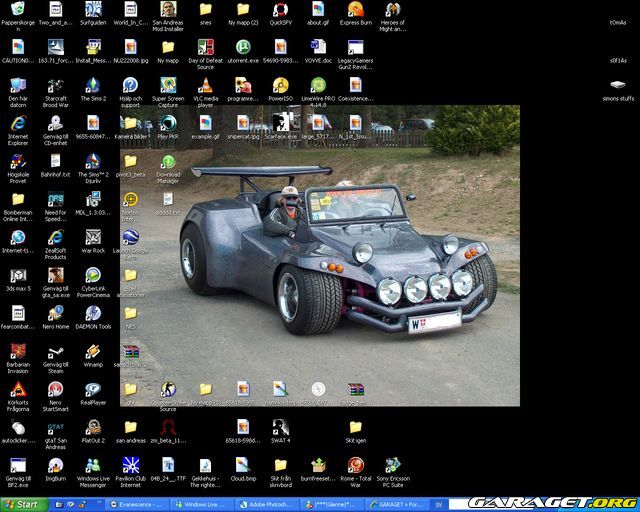Launch Nero StartSmart

pyautogui.click(x=55, y=390)
